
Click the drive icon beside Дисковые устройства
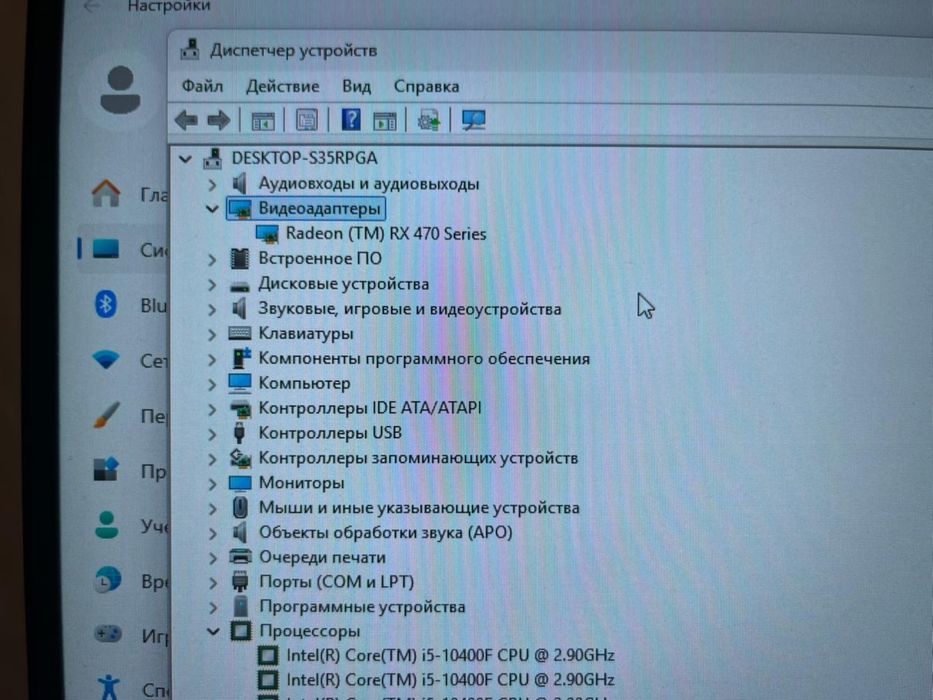click(x=239, y=287)
